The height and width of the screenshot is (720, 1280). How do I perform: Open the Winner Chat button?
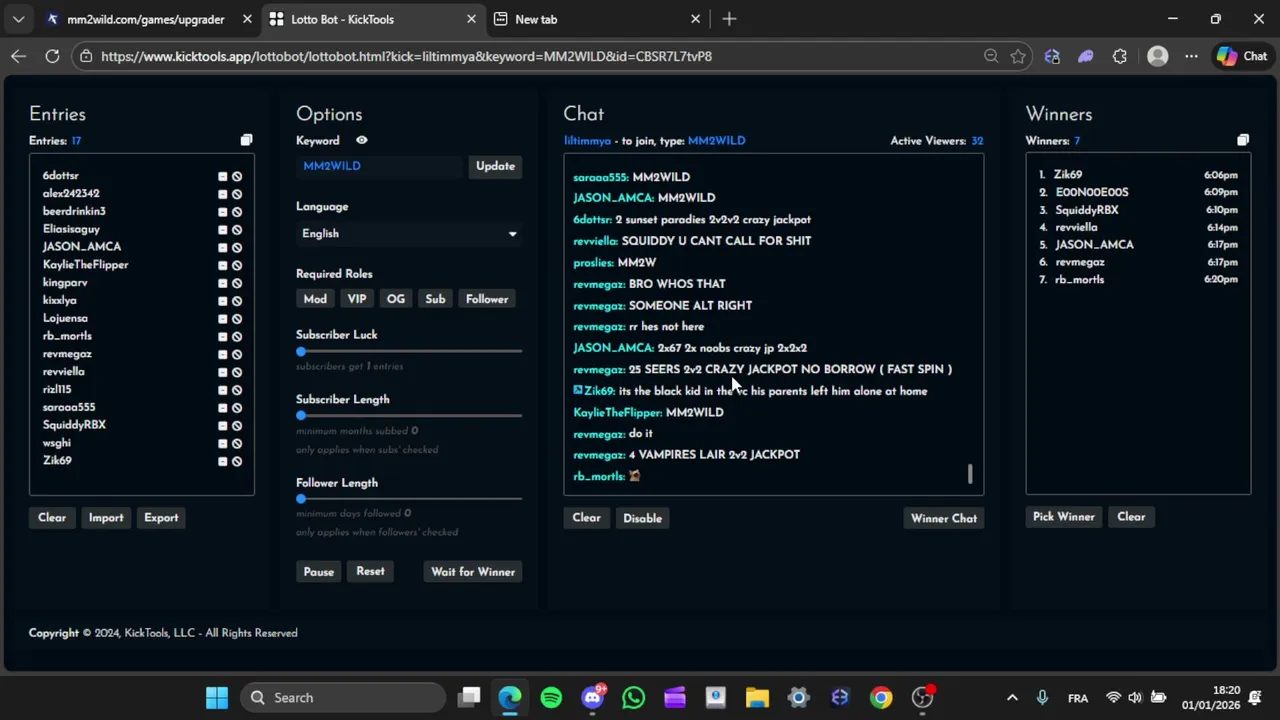point(944,518)
